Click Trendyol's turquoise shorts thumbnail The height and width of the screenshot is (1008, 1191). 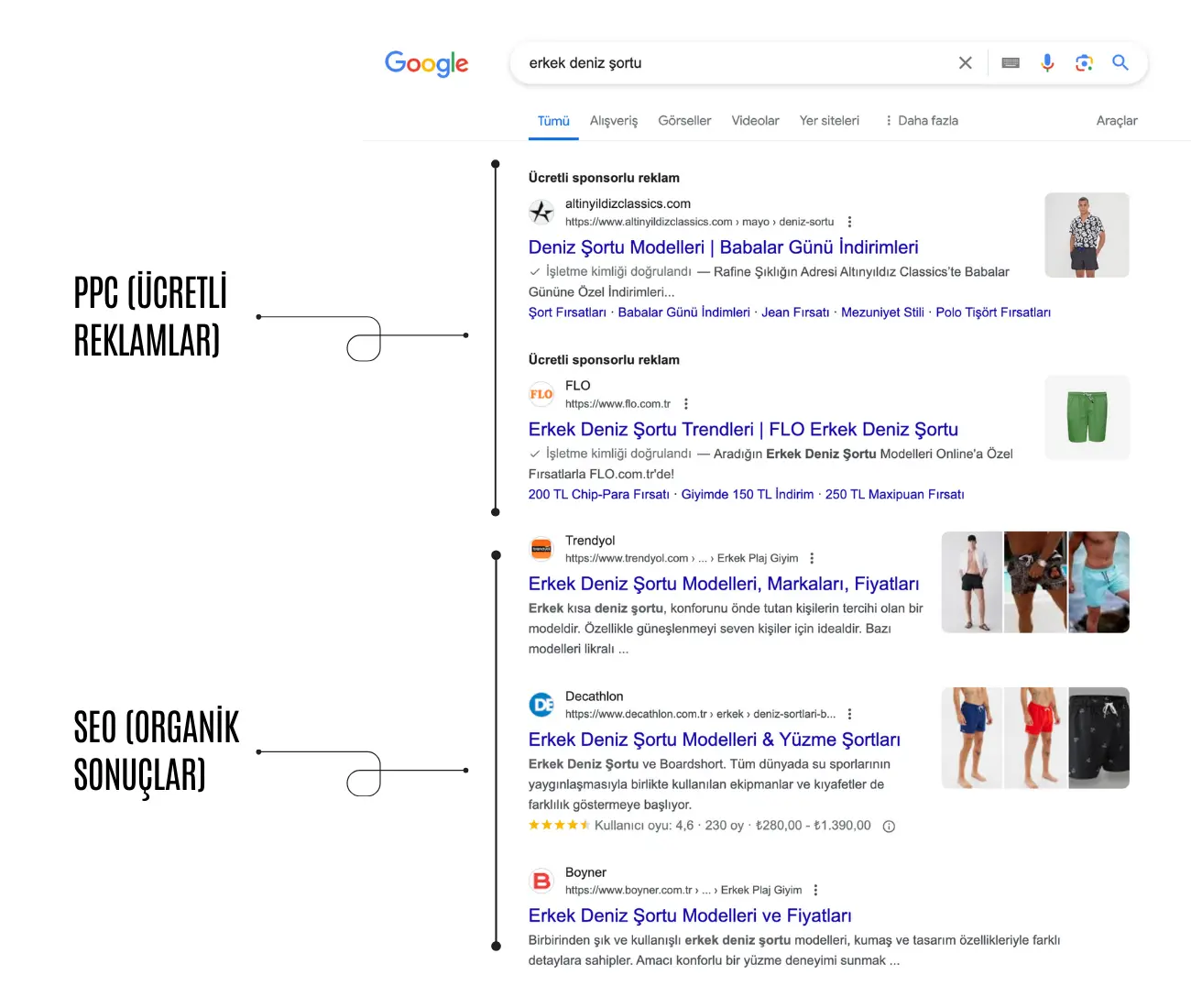point(1098,582)
